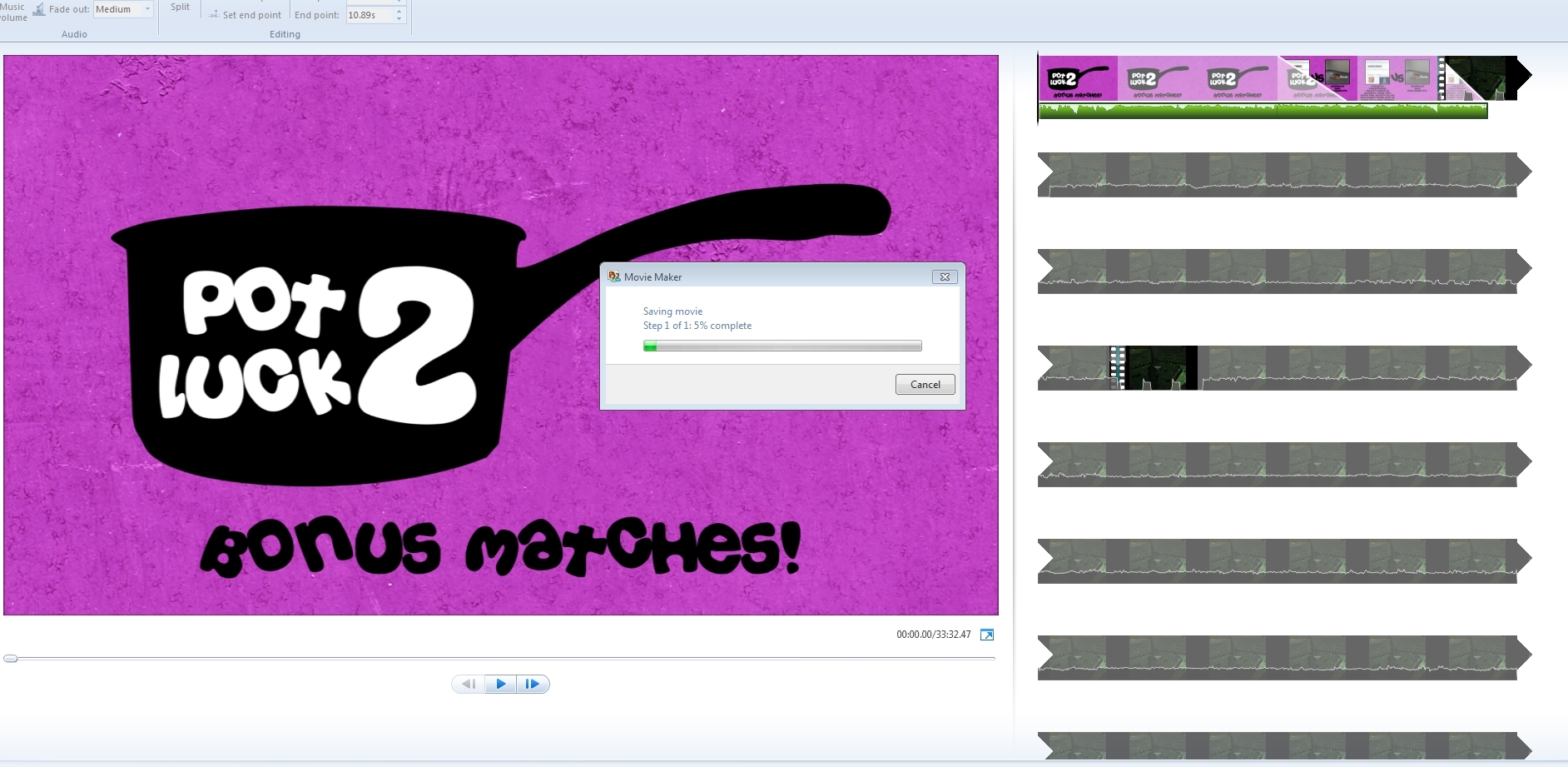The image size is (1568, 767).
Task: Close the Movie Maker dialog
Action: [x=945, y=276]
